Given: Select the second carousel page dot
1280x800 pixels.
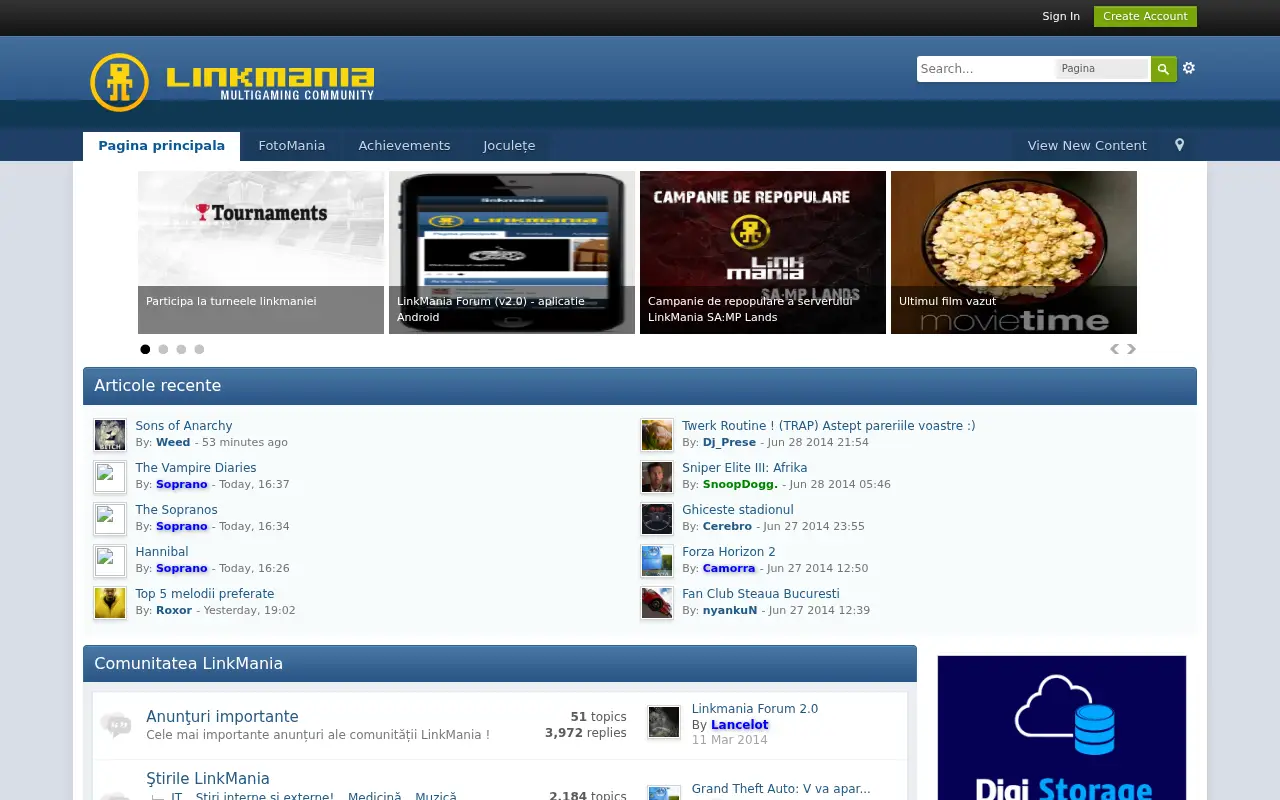Looking at the screenshot, I should coord(163,349).
